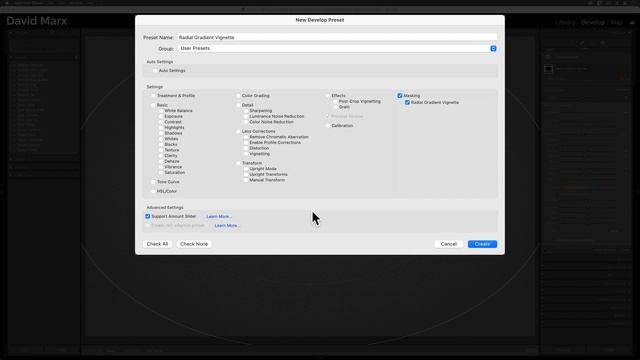Switch to the Map module tab
This screenshot has height=360, width=640.
[x=616, y=22]
